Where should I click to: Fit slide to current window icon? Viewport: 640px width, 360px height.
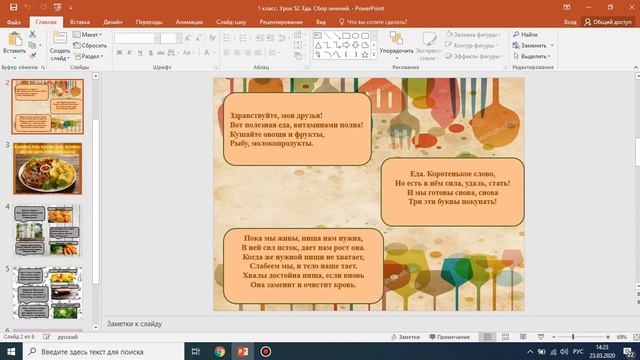pyautogui.click(x=636, y=337)
